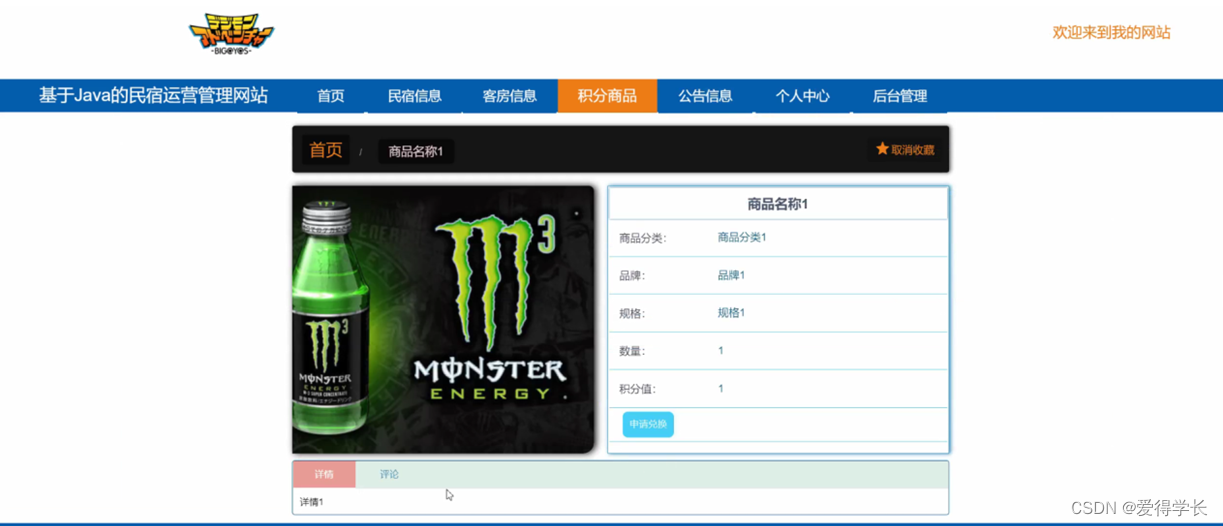Open 后台管理 menu item
The height and width of the screenshot is (526, 1223).
tap(900, 96)
